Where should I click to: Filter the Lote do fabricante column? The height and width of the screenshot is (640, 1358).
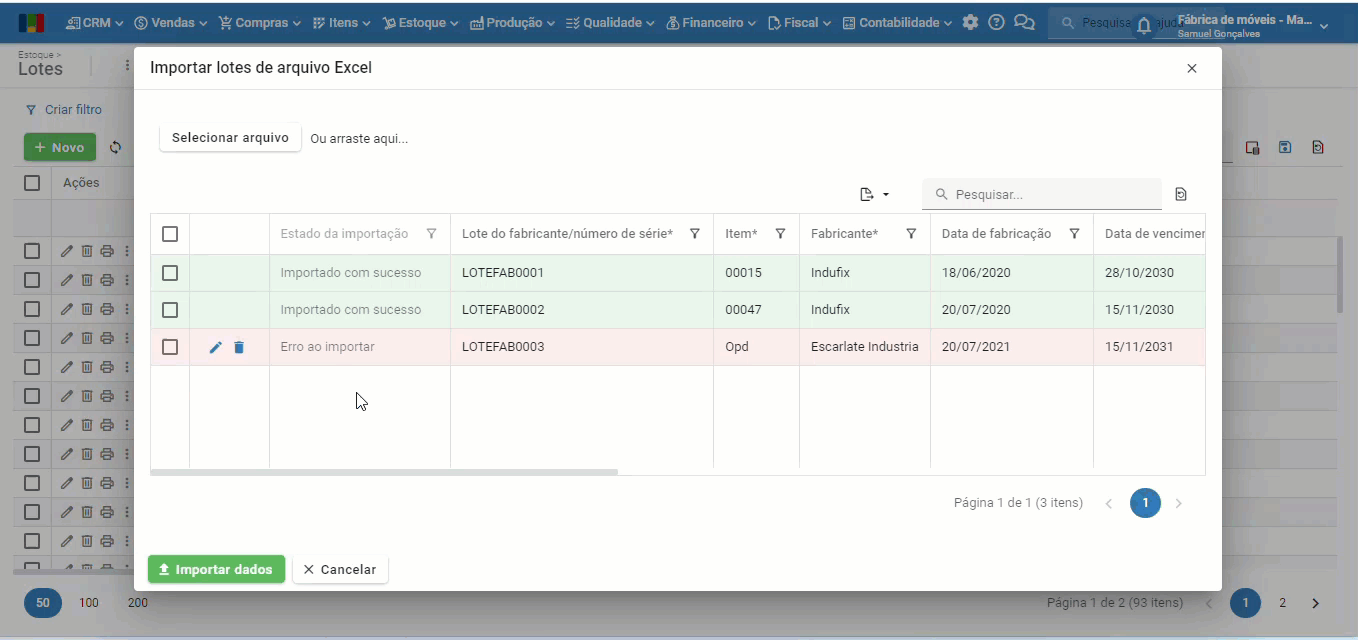point(694,234)
